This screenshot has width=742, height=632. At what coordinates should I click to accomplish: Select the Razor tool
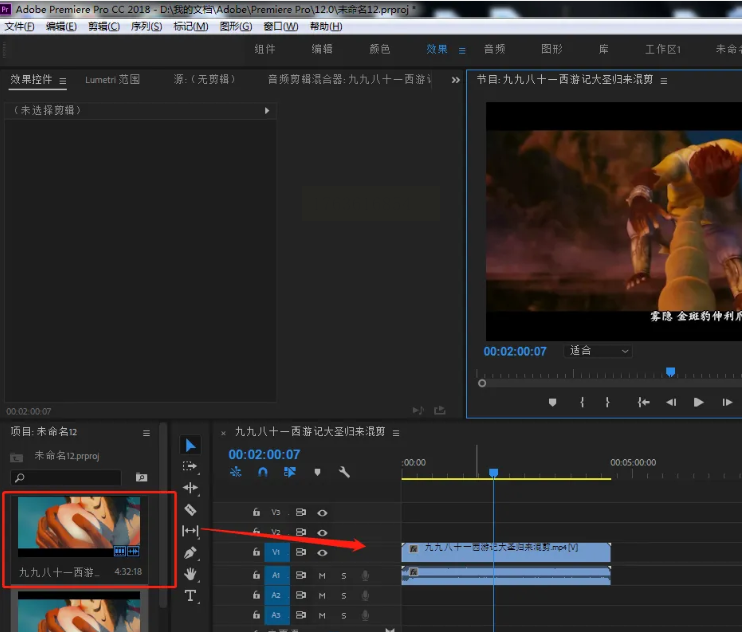[191, 510]
